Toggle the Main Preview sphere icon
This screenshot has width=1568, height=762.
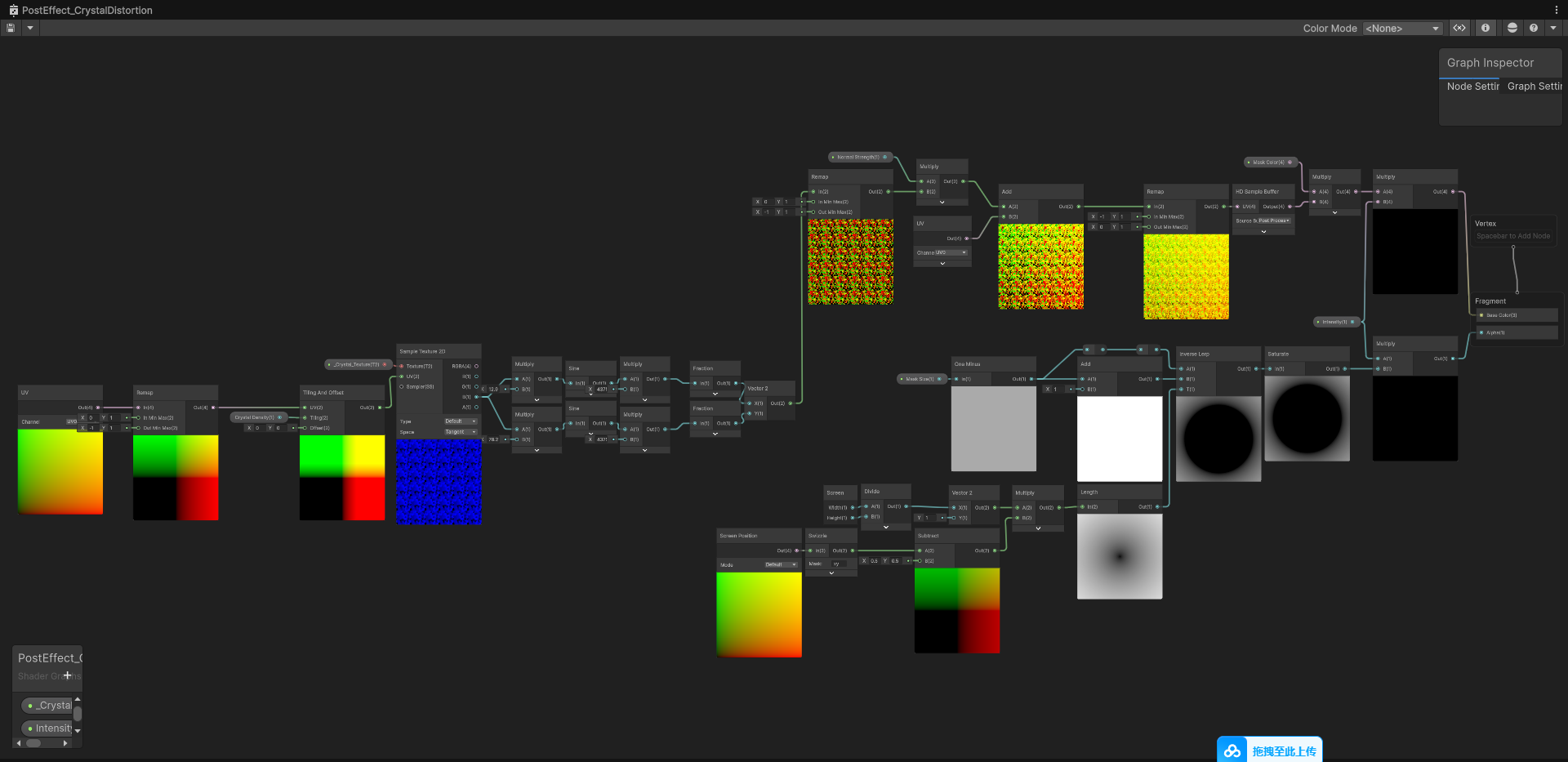[x=1512, y=28]
